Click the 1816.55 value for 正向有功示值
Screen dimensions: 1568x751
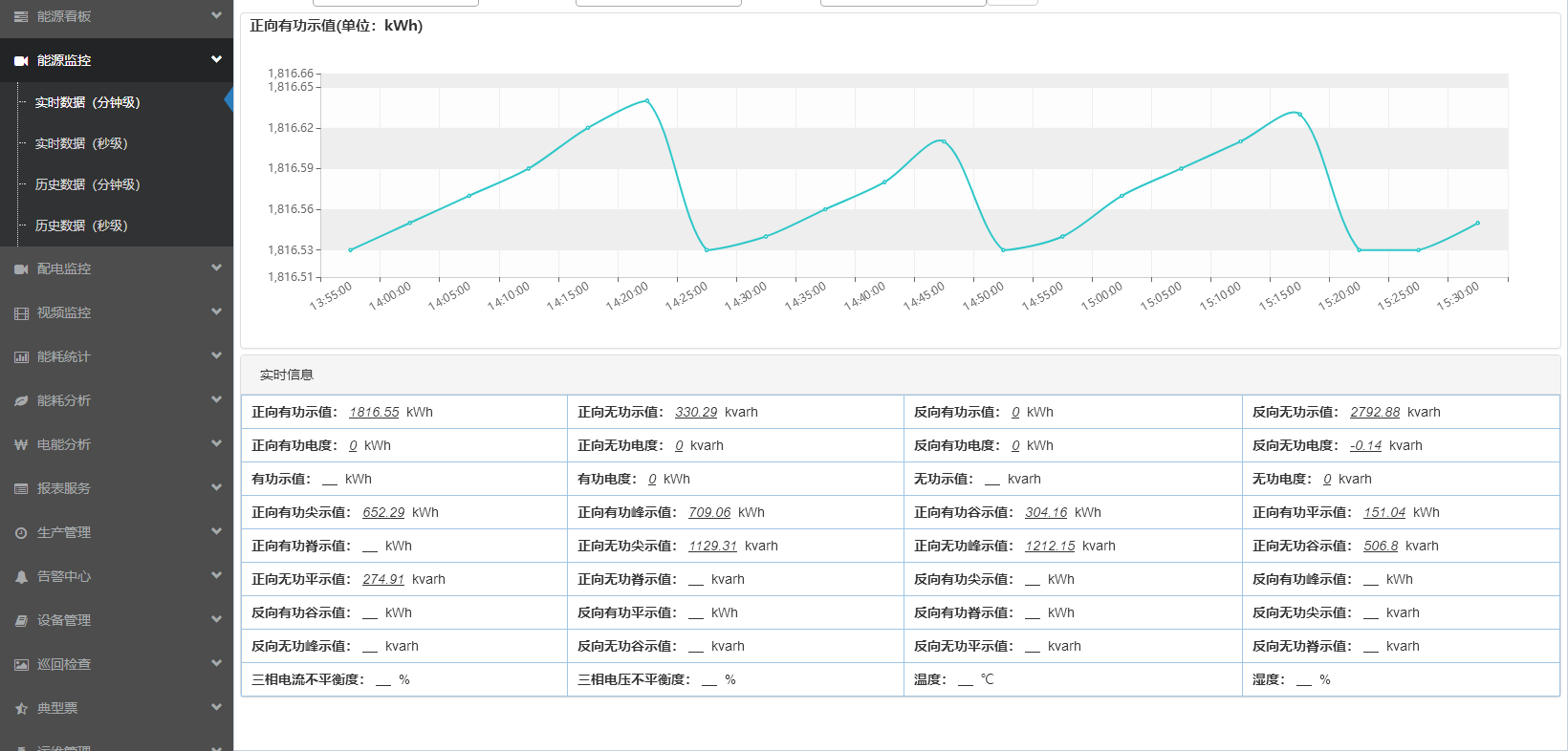[x=374, y=413]
